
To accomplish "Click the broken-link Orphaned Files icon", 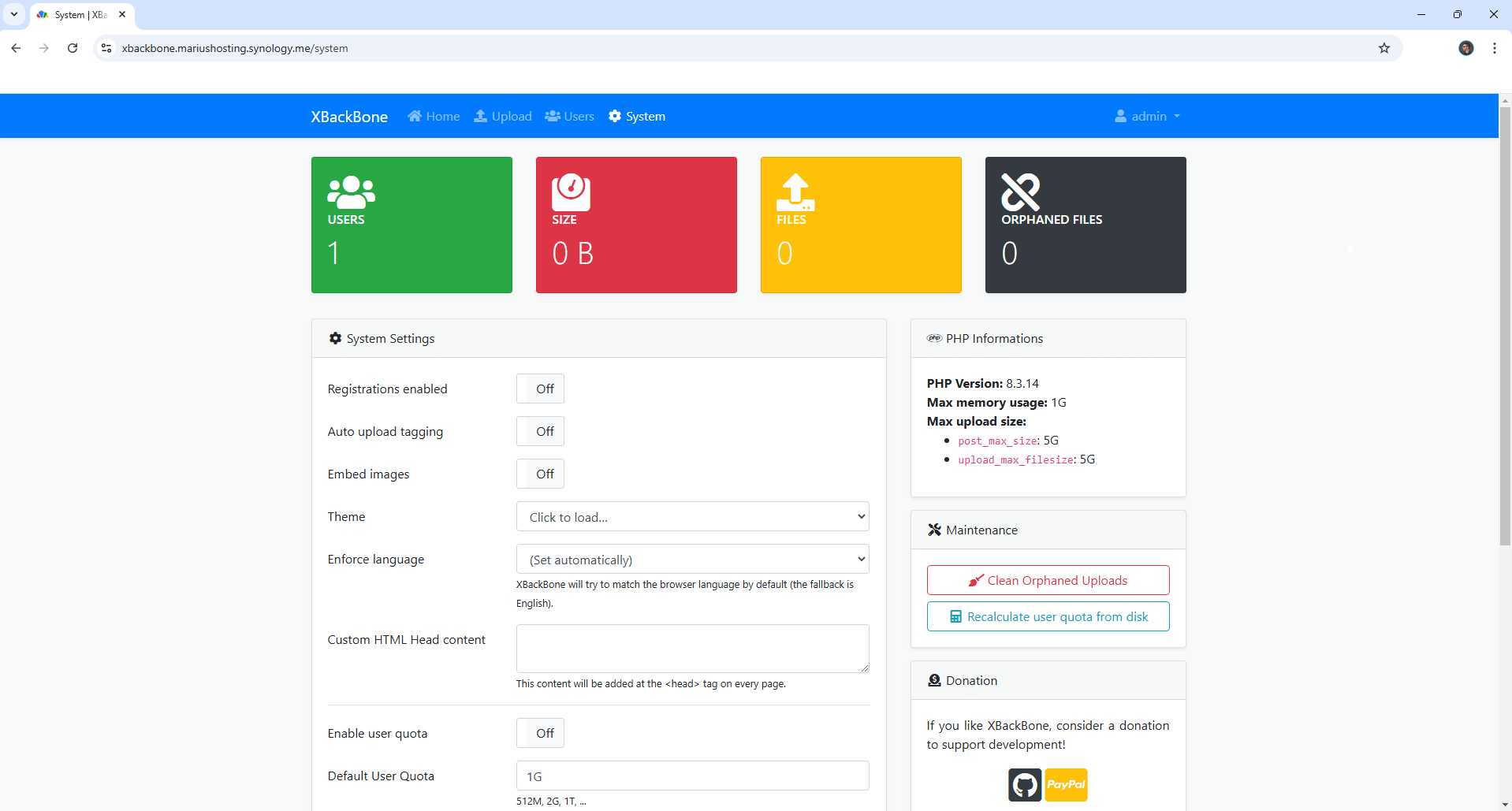I will (x=1020, y=192).
